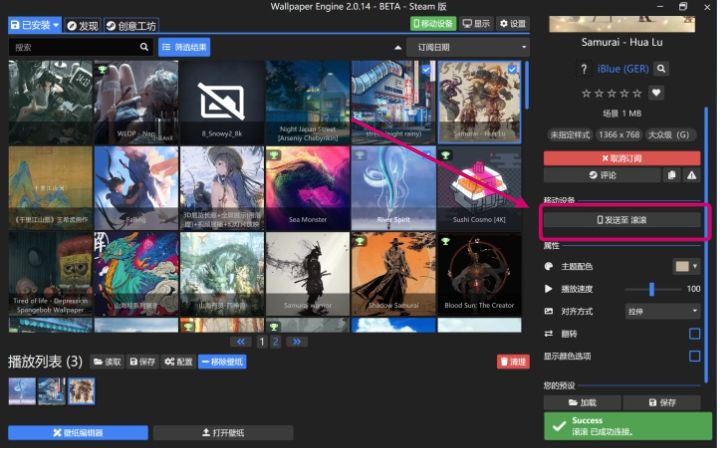Clear (清理) the playlist
Screen dimensions: 720x450
coord(513,362)
